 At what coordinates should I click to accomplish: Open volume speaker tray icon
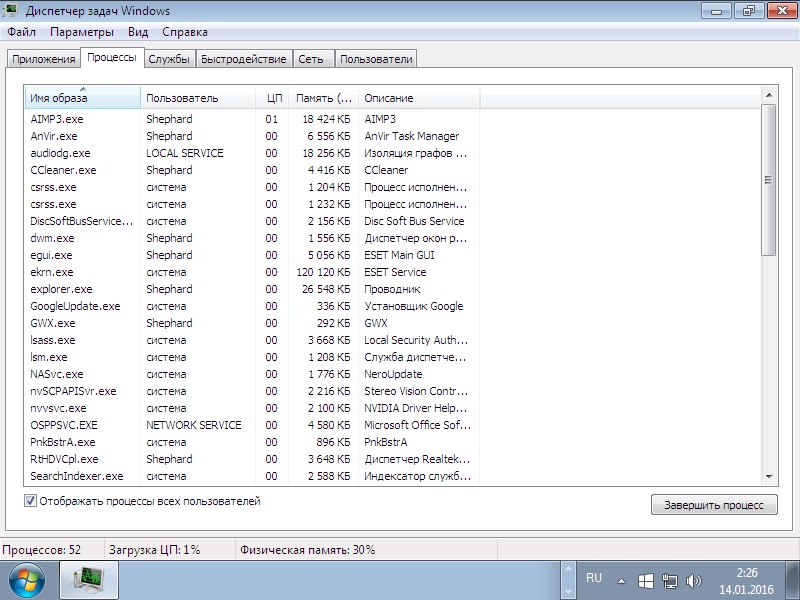coord(694,581)
